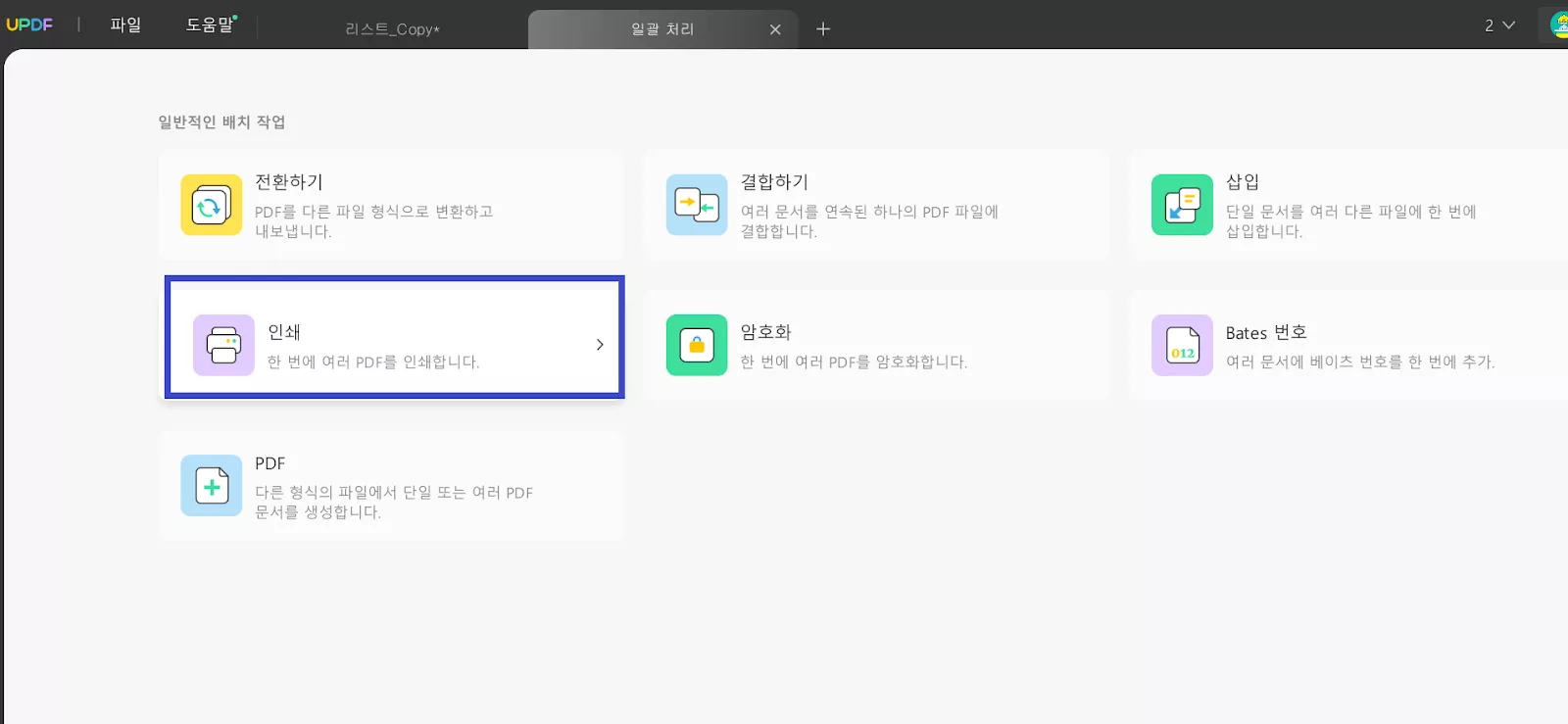The height and width of the screenshot is (724, 1568).
Task: Click the Bates 번호 012 page icon
Action: click(x=1182, y=345)
